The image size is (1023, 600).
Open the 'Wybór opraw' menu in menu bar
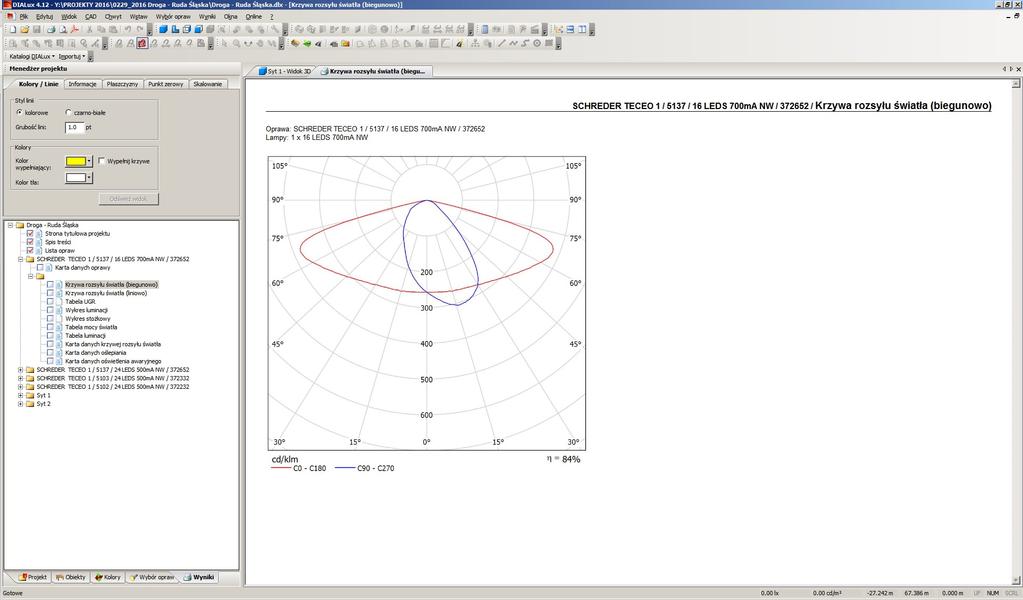173,16
